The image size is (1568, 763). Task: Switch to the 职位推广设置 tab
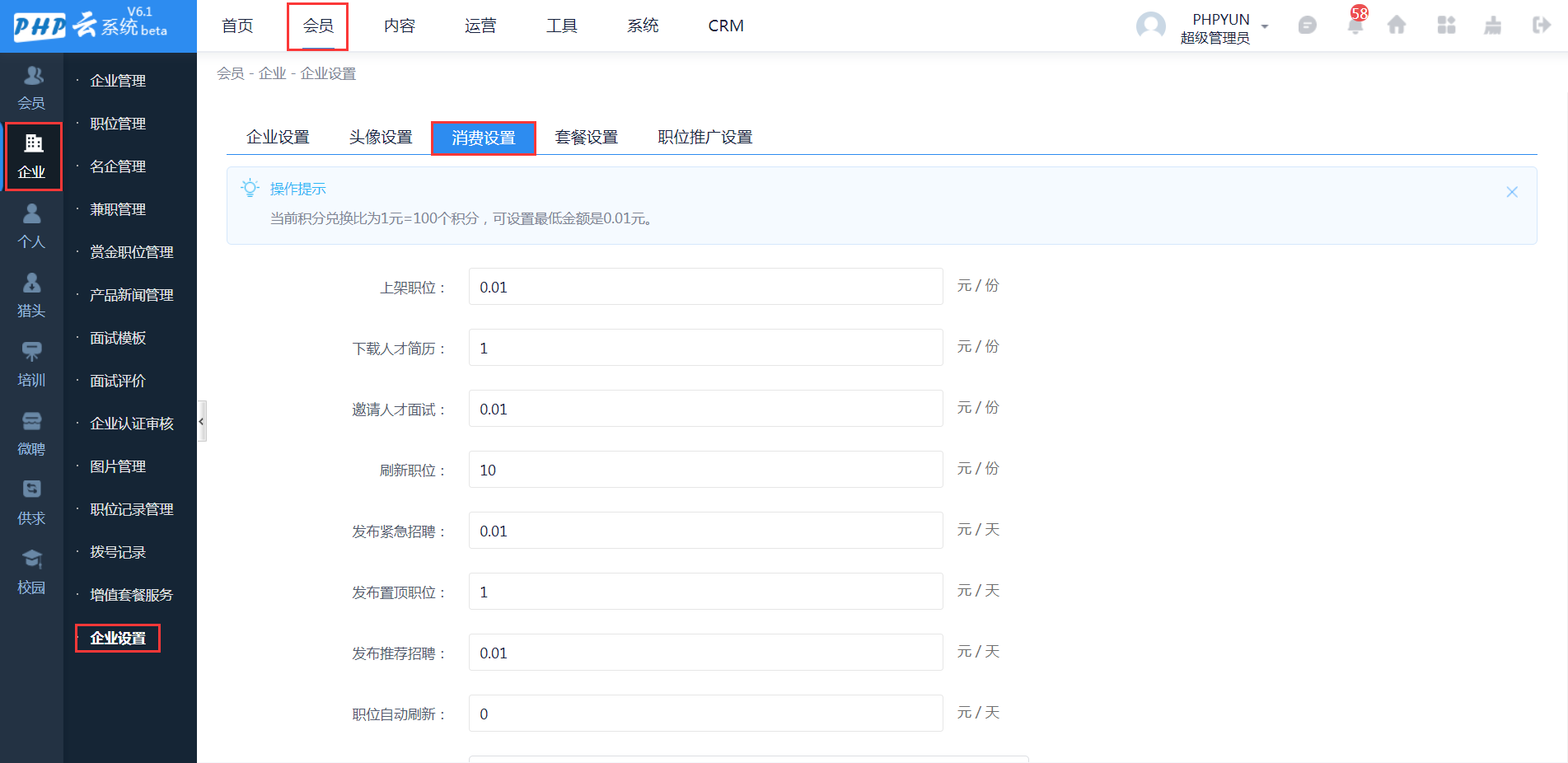tap(705, 137)
